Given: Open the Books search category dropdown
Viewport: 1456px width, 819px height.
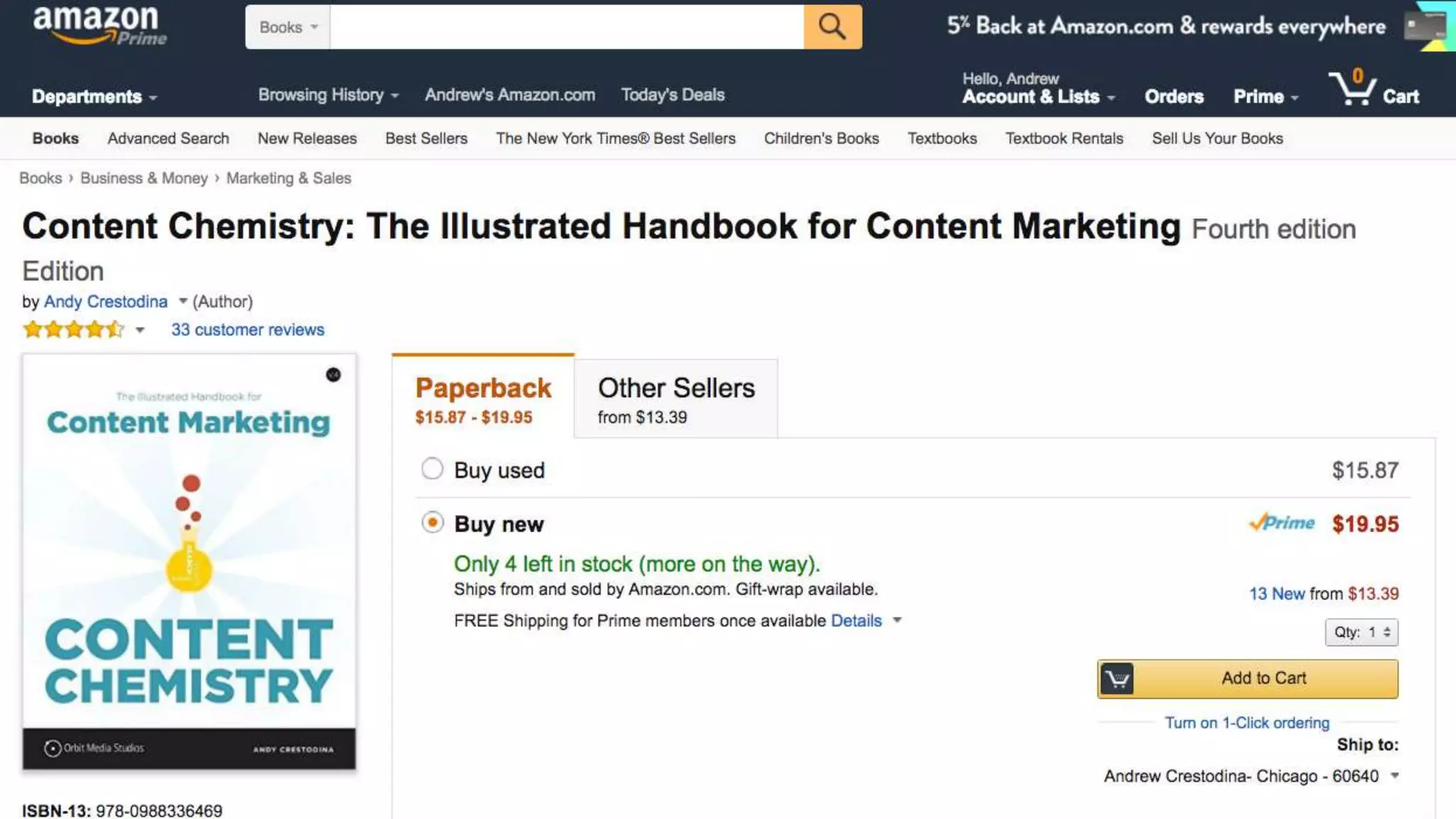Looking at the screenshot, I should [288, 27].
